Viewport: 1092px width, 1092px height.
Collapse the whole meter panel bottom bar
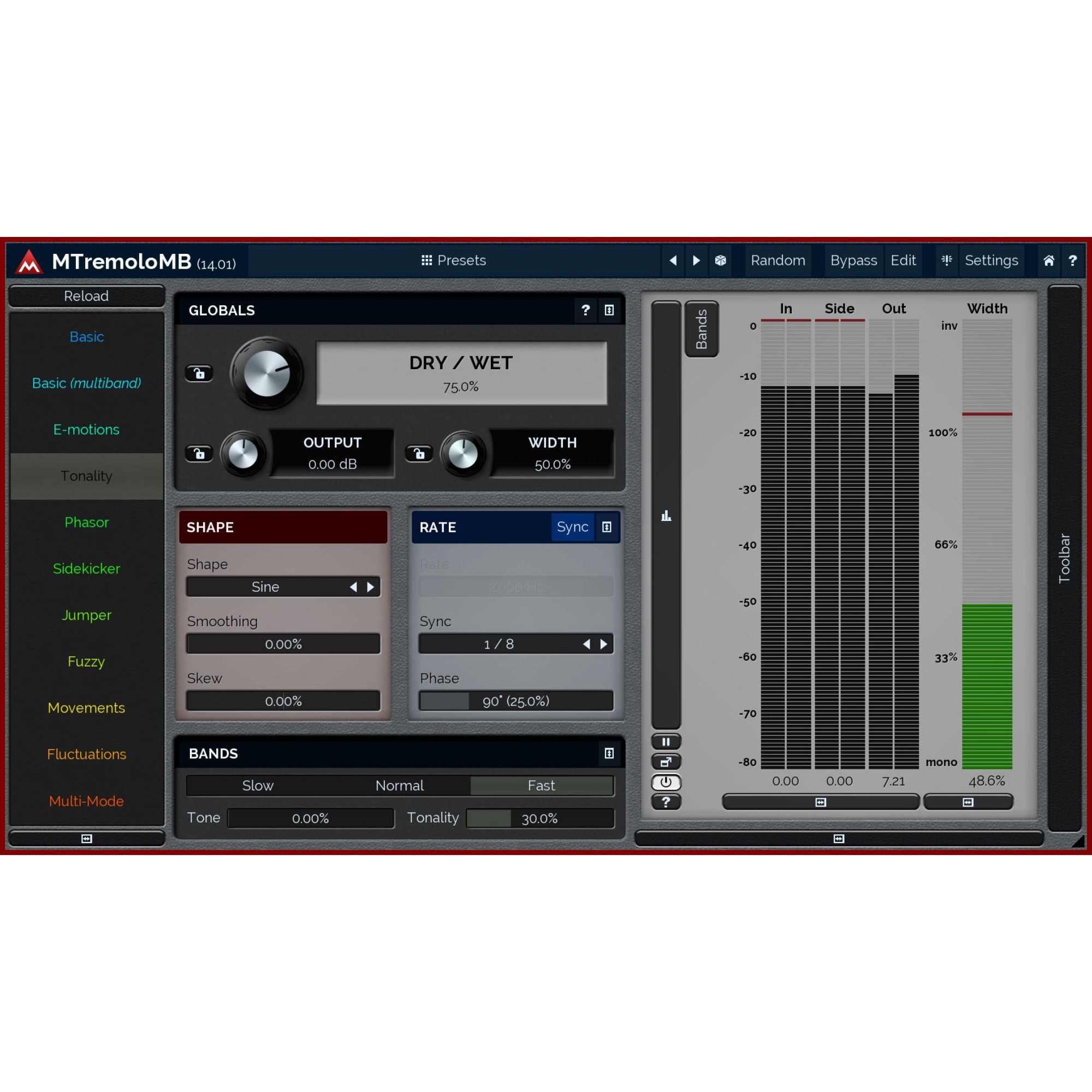(839, 839)
